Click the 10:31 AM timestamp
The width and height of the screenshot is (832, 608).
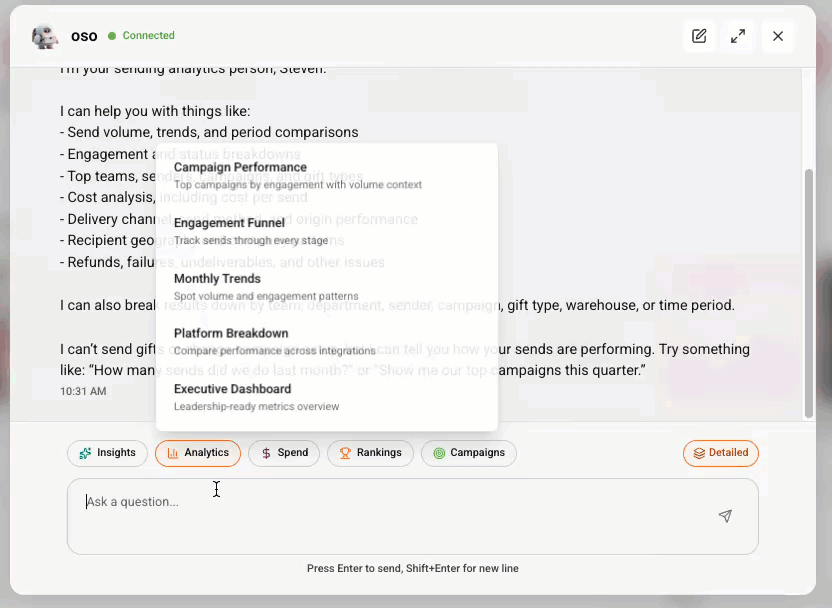(83, 391)
